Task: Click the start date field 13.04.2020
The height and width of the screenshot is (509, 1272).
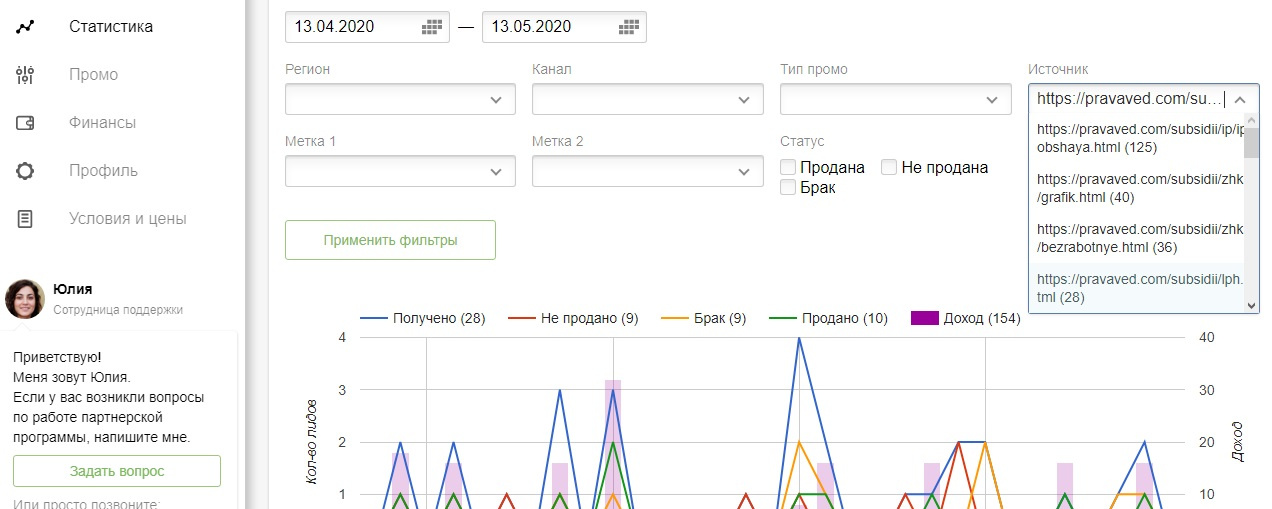Action: click(367, 27)
